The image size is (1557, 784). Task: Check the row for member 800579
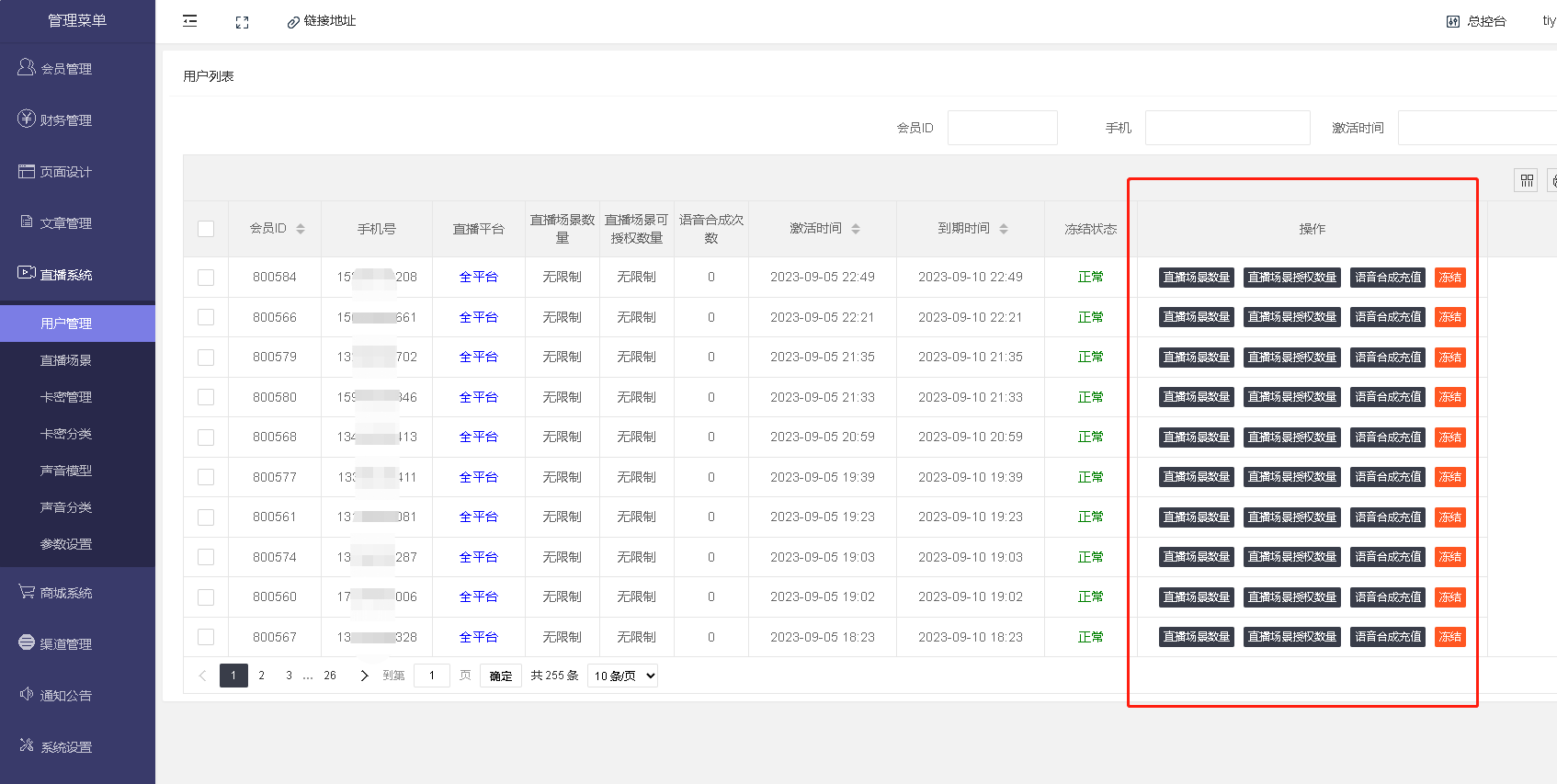click(206, 358)
